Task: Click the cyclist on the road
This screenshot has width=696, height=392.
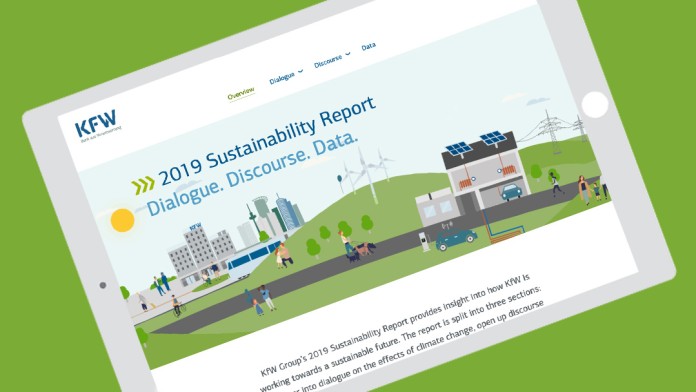Action: pyautogui.click(x=178, y=306)
